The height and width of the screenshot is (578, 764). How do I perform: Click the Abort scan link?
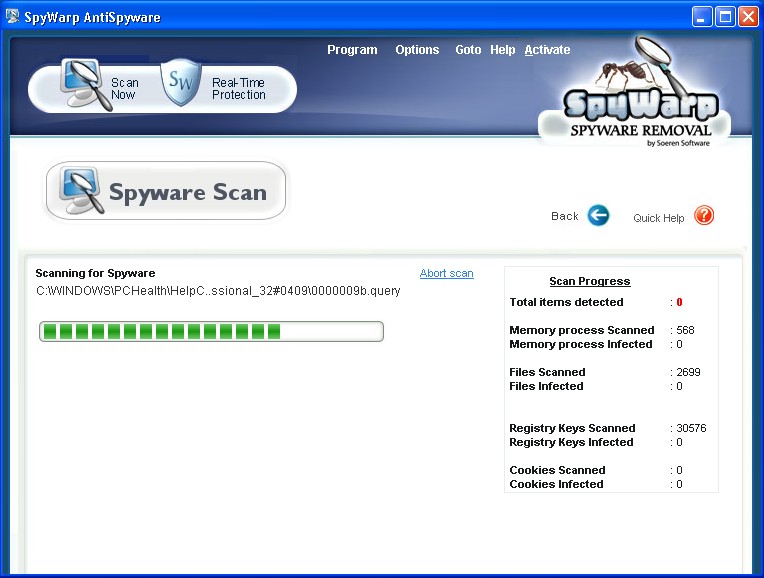[x=446, y=273]
